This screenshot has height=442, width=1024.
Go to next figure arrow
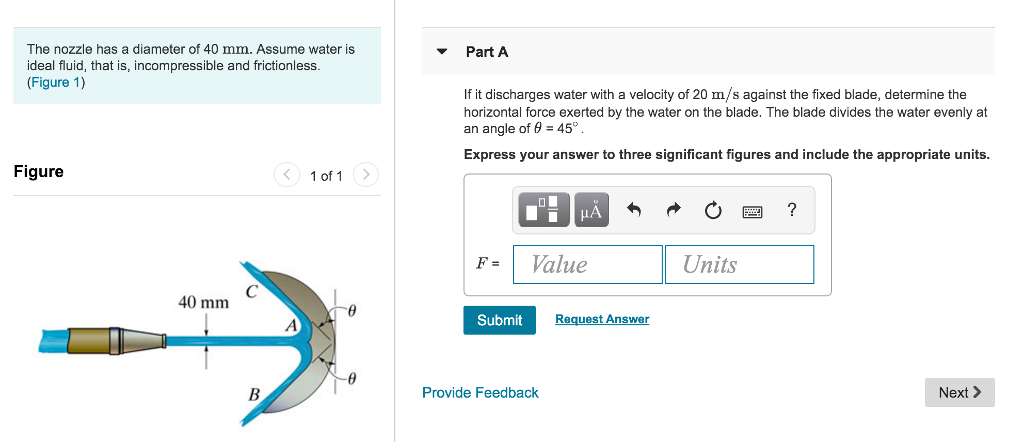[x=366, y=175]
